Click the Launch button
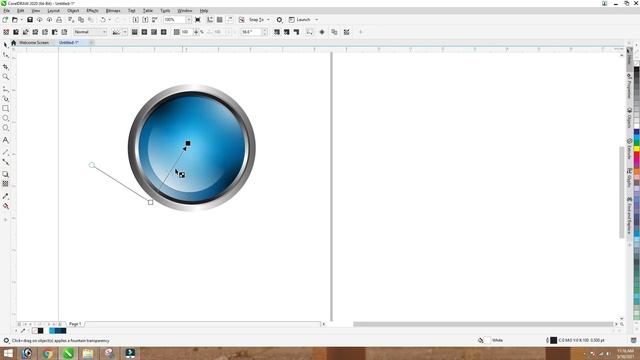Viewport: 640px width, 360px height. [x=300, y=20]
